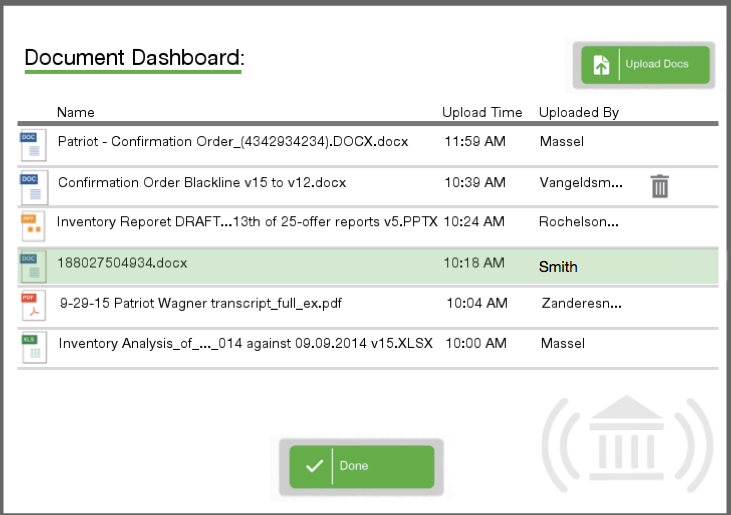Delete the file using the trash can icon
The image size is (731, 515).
659,186
